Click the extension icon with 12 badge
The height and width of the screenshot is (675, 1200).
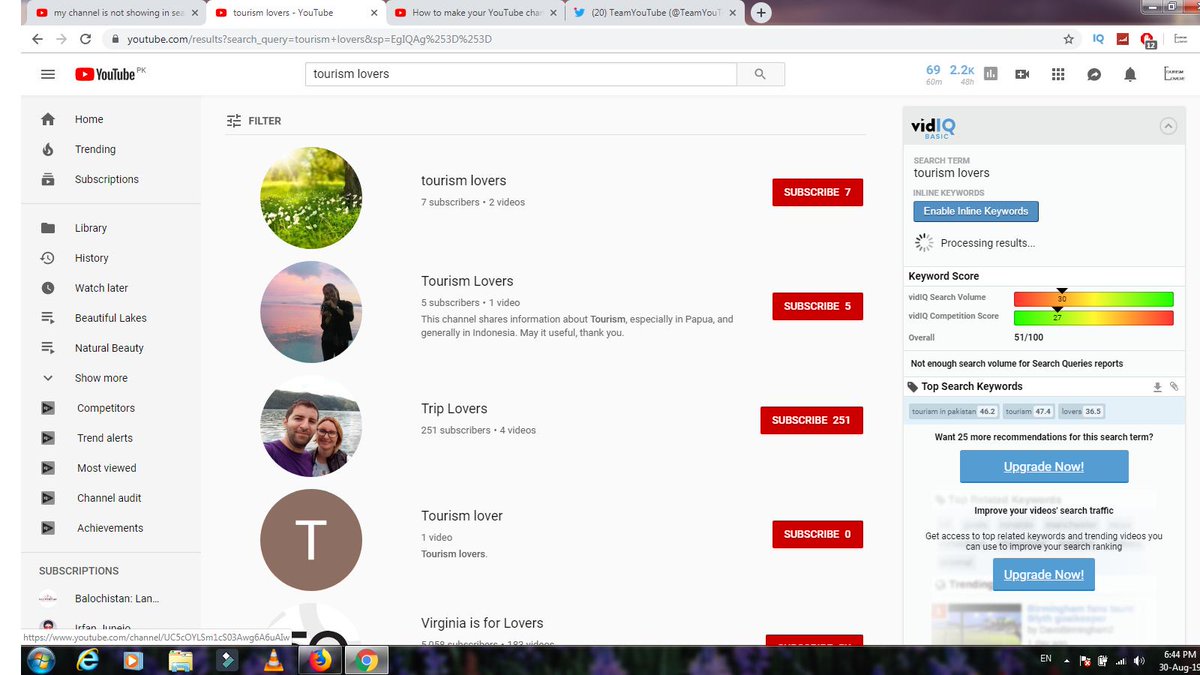click(x=1148, y=40)
